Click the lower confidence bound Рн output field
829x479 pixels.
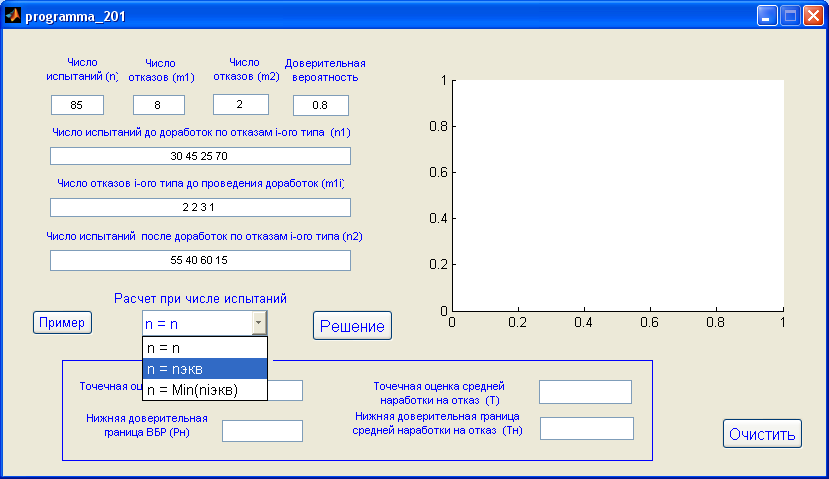[262, 431]
